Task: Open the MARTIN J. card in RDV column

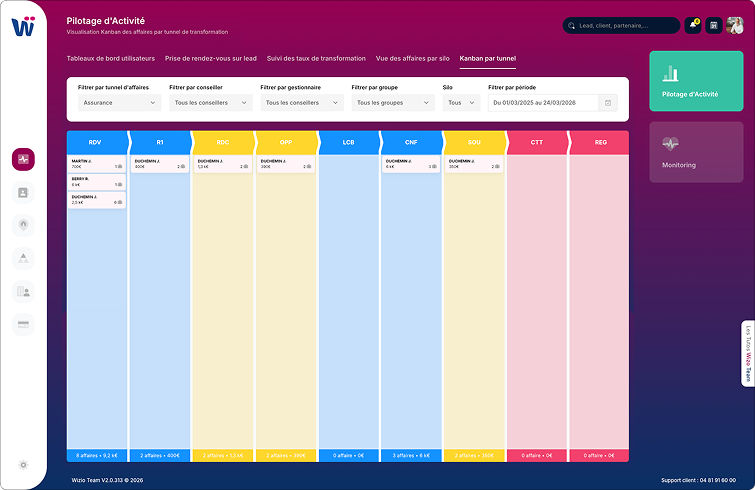Action: point(97,163)
